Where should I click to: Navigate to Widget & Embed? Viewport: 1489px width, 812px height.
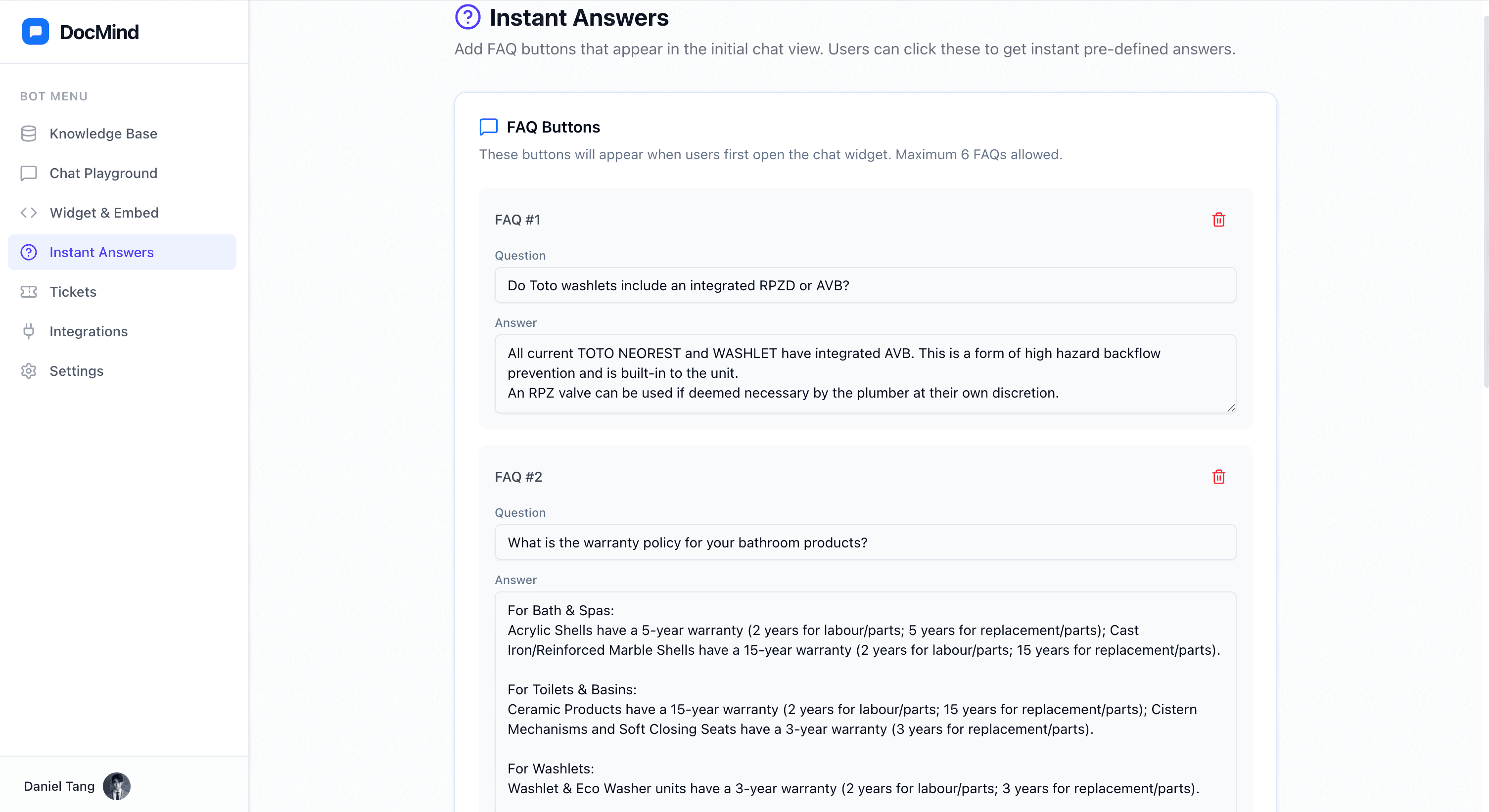(104, 213)
